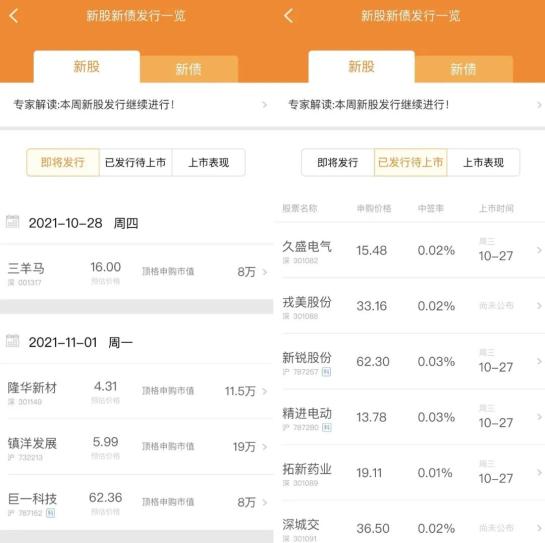Expand the 隆华新材 details arrow
The height and width of the screenshot is (543, 545).
(x=265, y=391)
